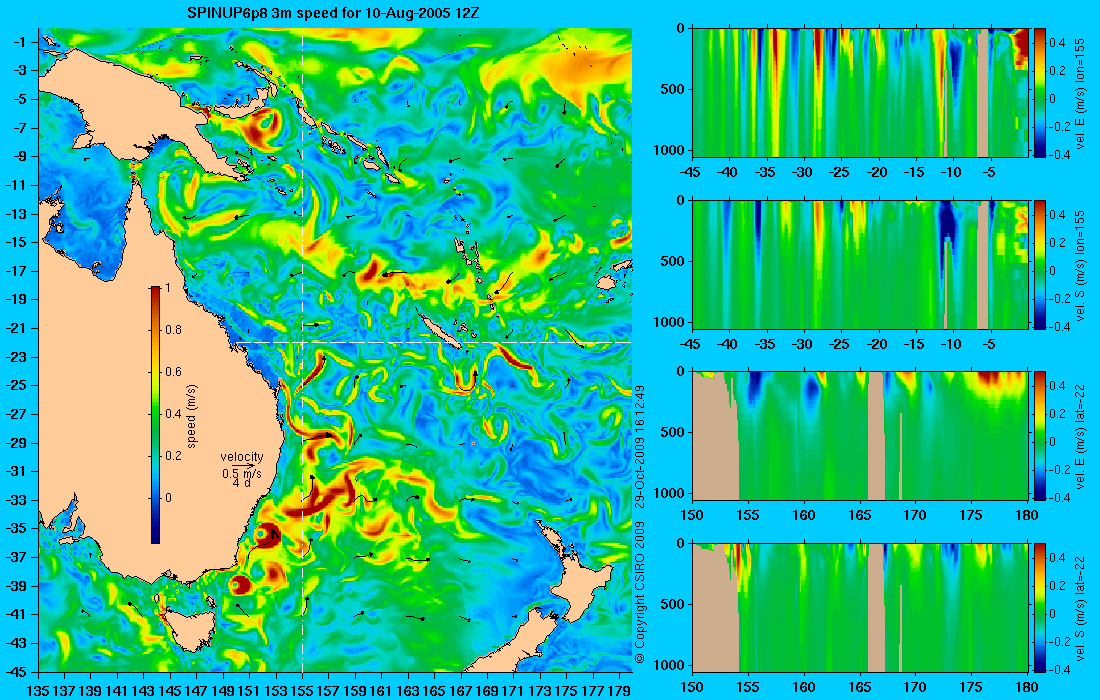
Task: Click the "1000" depth tick of the vel. S lat=-22 plot
Action: (x=671, y=665)
